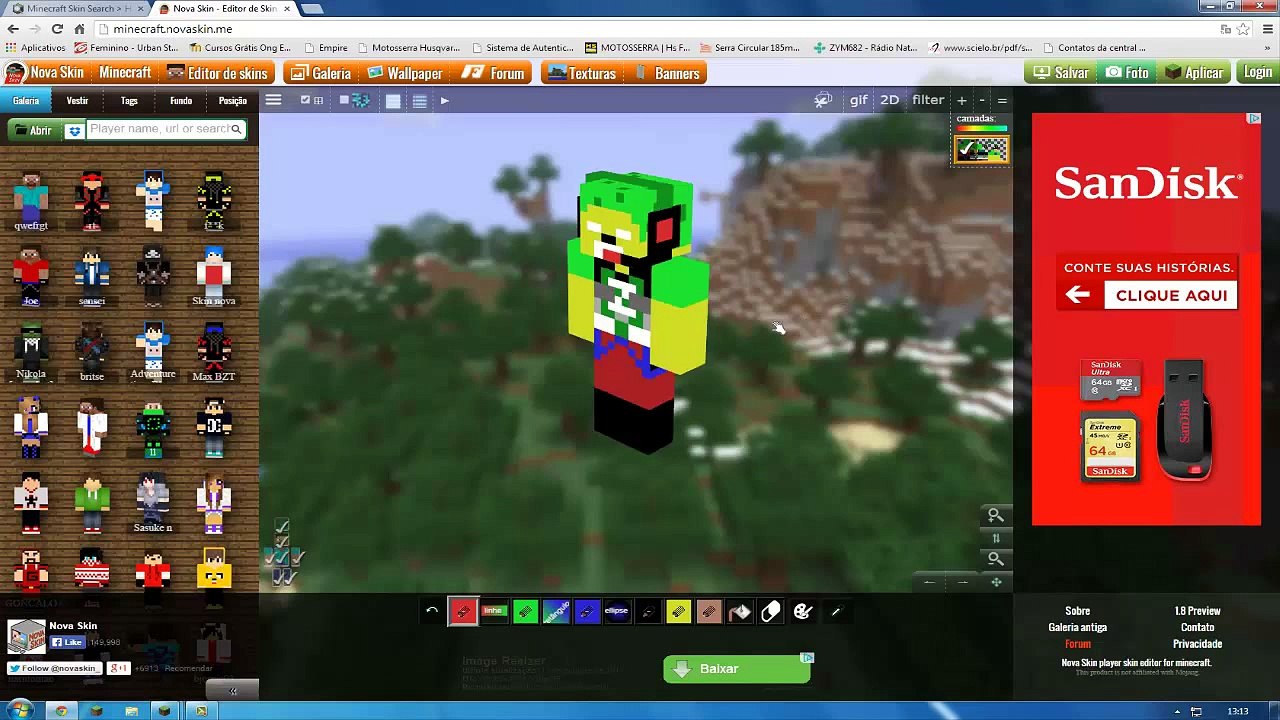Switch to 2D view
Image resolution: width=1280 pixels, height=720 pixels.
point(889,100)
